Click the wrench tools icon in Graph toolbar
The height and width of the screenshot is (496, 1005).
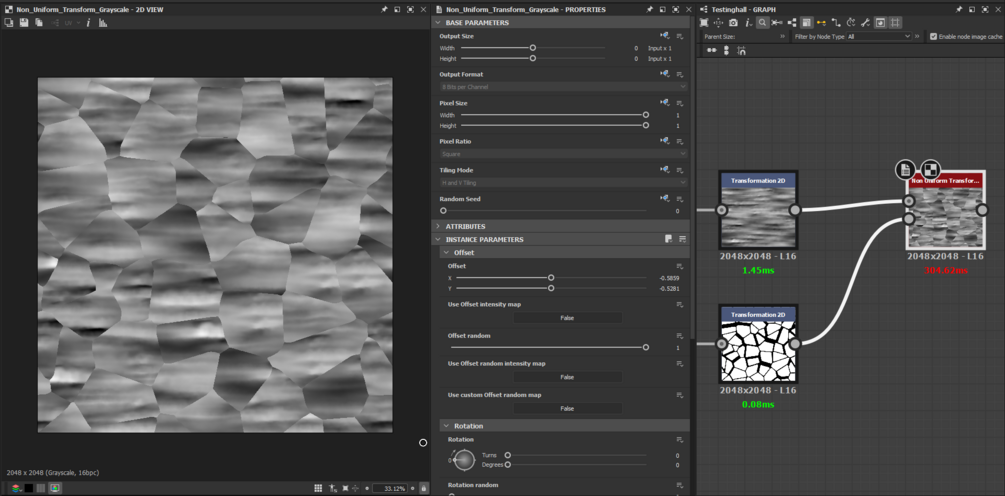click(866, 22)
